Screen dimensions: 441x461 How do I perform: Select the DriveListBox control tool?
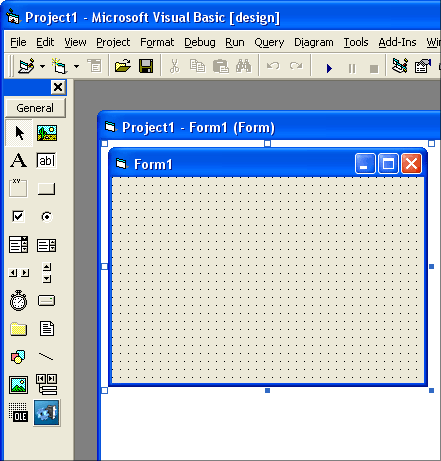47,301
